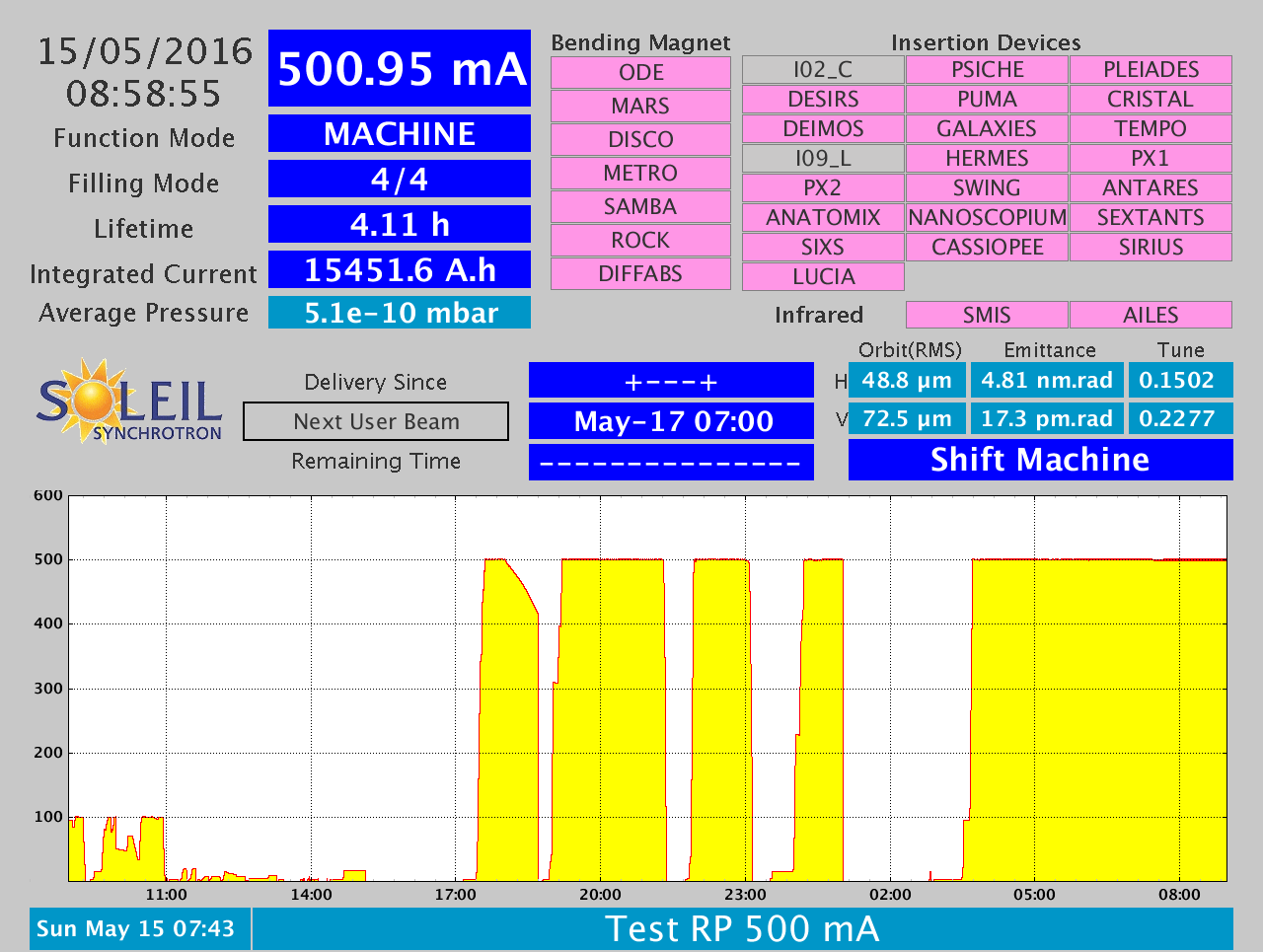The image size is (1263, 952).
Task: Click the 48.8 µm horizontal orbit value
Action: (907, 380)
